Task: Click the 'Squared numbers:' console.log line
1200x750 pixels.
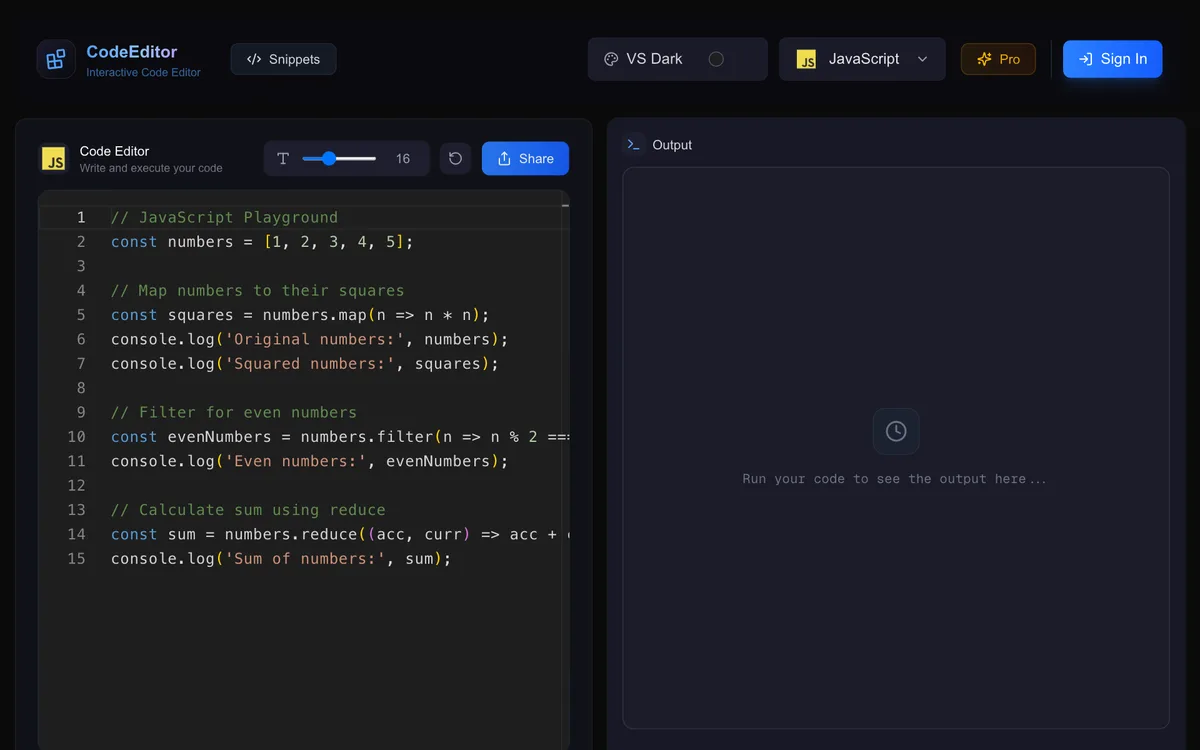Action: [305, 364]
